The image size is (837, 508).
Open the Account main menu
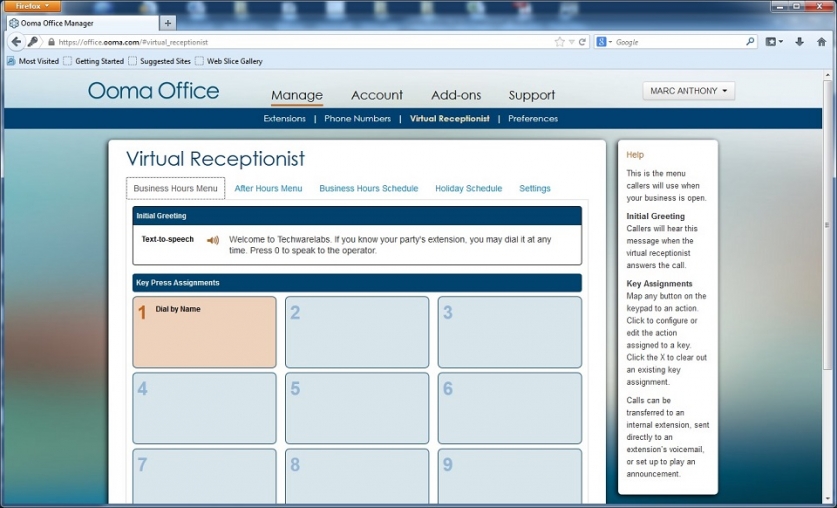coord(377,95)
